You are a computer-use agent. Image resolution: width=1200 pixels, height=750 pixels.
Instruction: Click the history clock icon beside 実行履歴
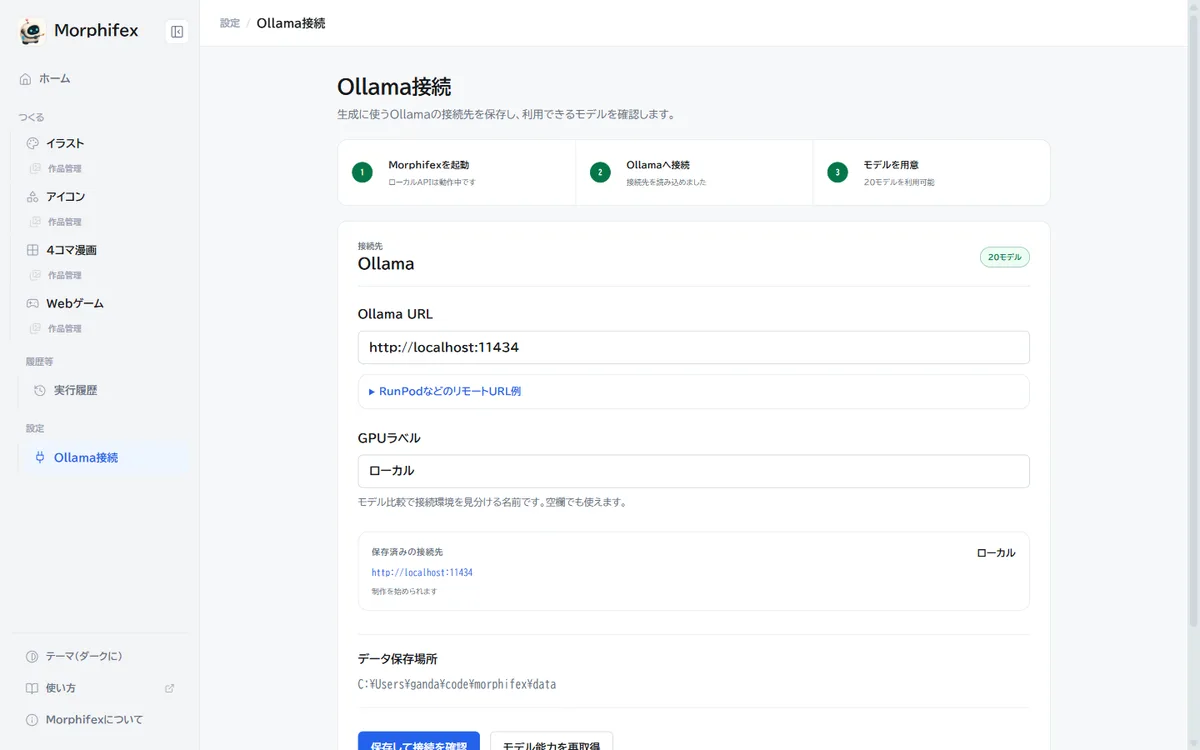(40, 390)
